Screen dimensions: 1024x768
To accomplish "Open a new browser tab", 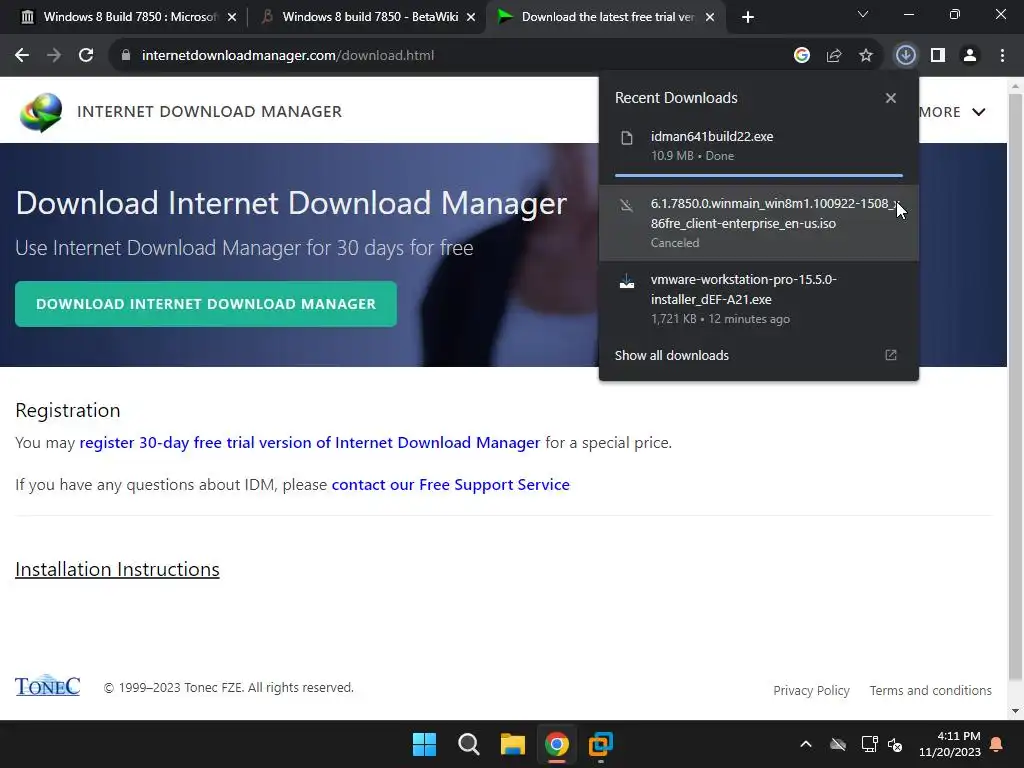I will [x=748, y=18].
